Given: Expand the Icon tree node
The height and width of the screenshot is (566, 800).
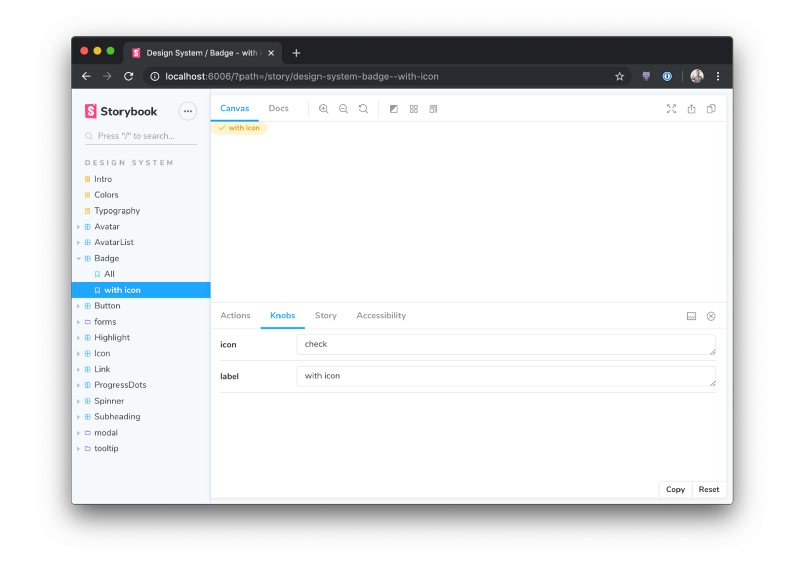Looking at the screenshot, I should 79,354.
